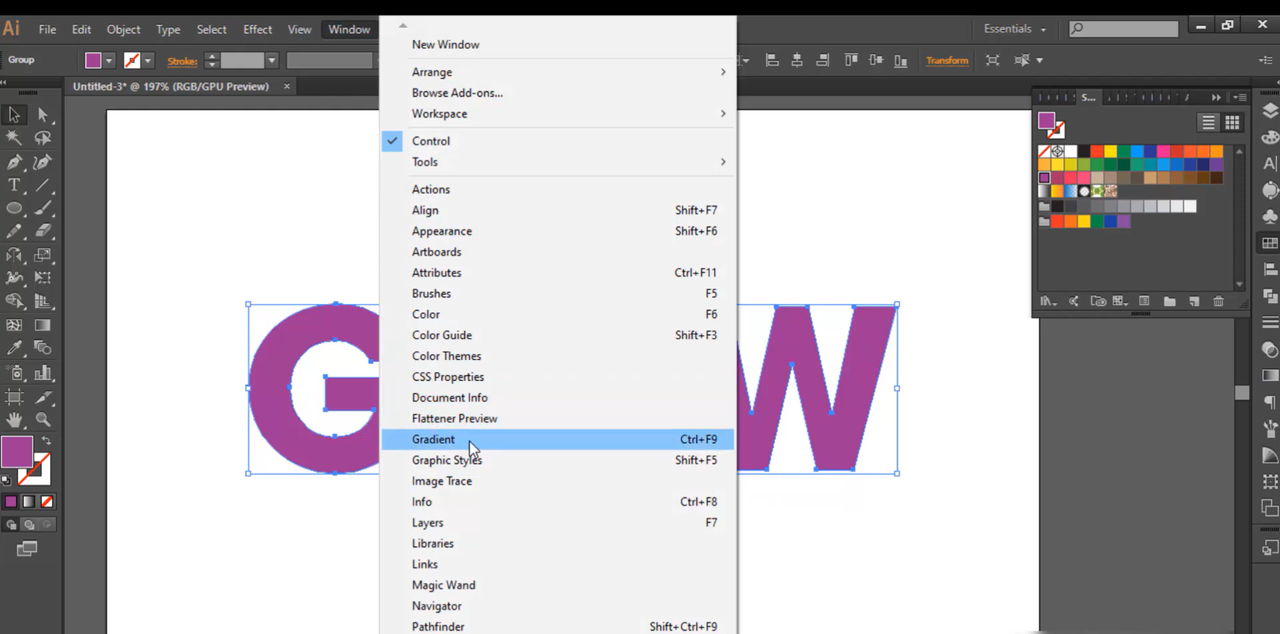
Task: Pick the Line Segment tool
Action: 43,185
